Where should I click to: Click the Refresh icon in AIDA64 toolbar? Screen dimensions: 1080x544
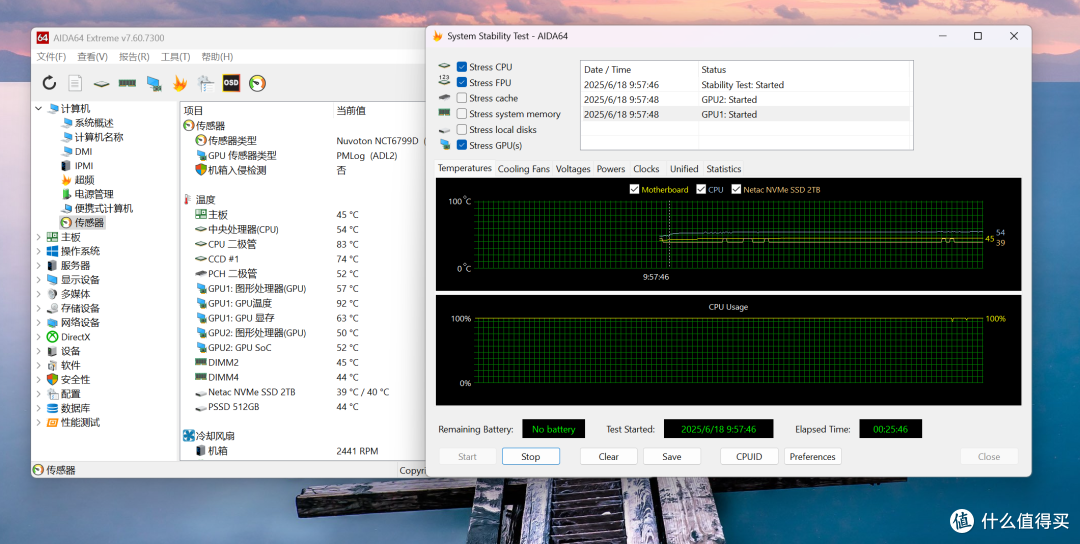(49, 83)
